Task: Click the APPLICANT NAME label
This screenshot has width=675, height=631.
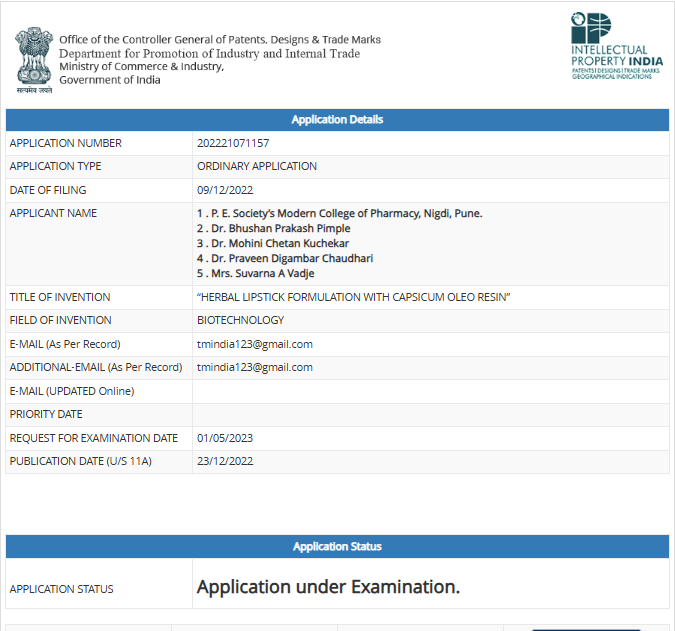Action: tap(53, 213)
